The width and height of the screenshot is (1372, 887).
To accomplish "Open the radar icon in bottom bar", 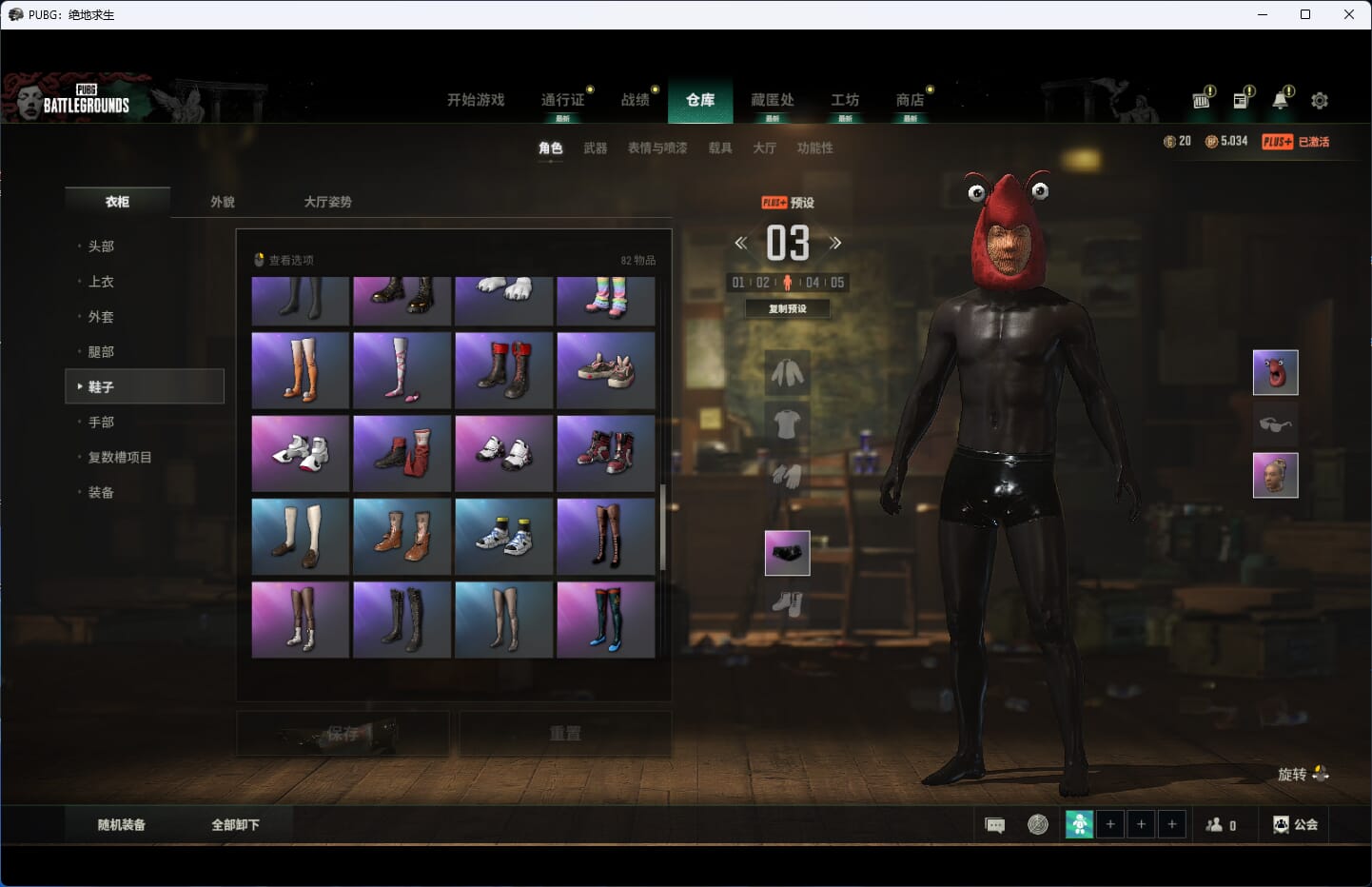I will click(x=1038, y=824).
